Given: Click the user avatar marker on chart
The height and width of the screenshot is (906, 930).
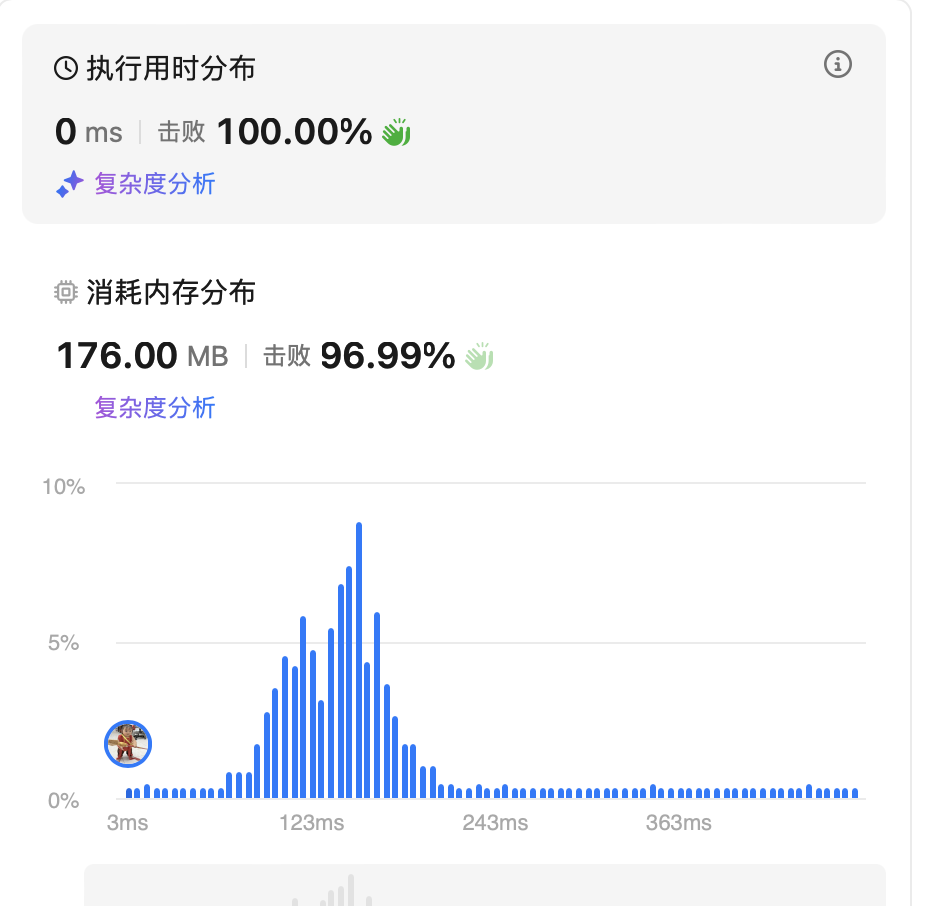Looking at the screenshot, I should (x=128, y=744).
